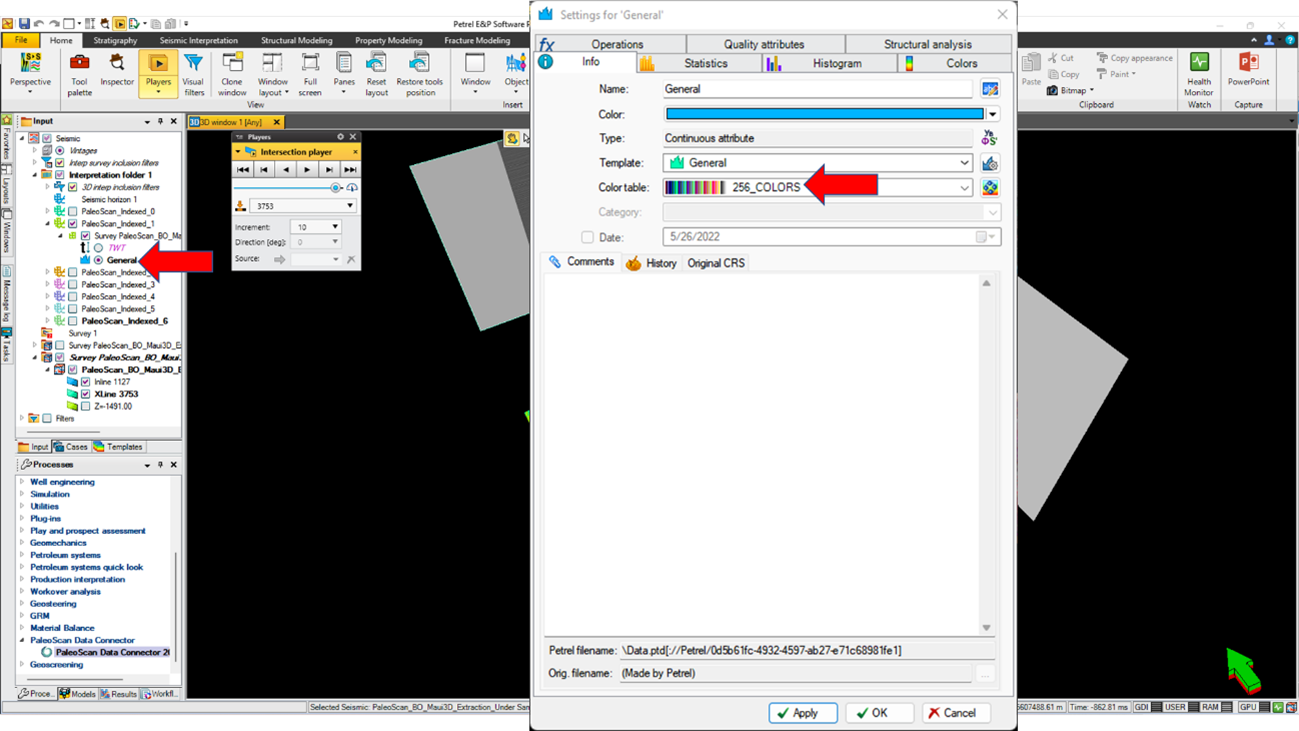The width and height of the screenshot is (1299, 731).
Task: Click the OK button
Action: coord(879,713)
